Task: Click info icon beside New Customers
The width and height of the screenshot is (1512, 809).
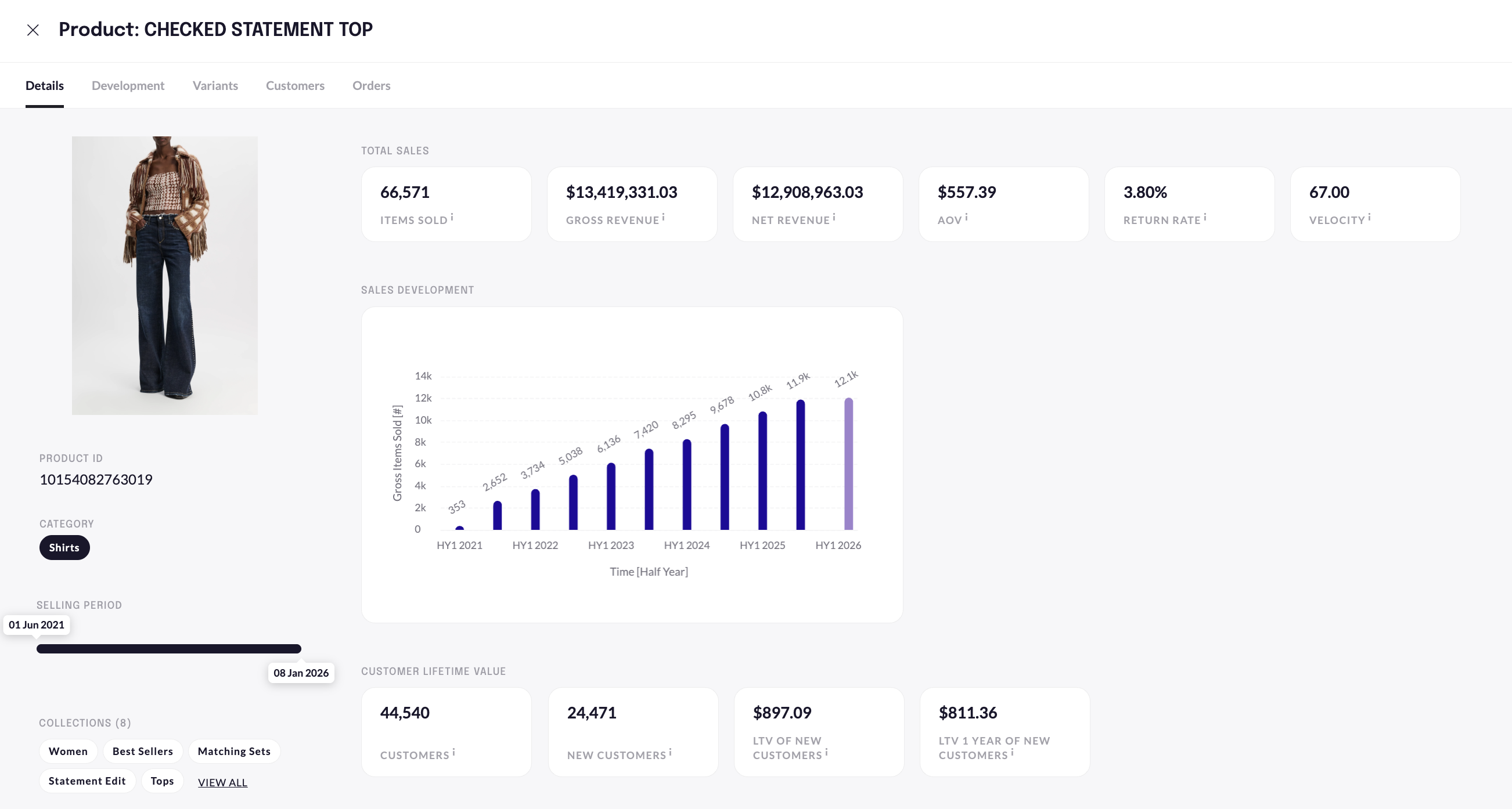Action: point(670,752)
